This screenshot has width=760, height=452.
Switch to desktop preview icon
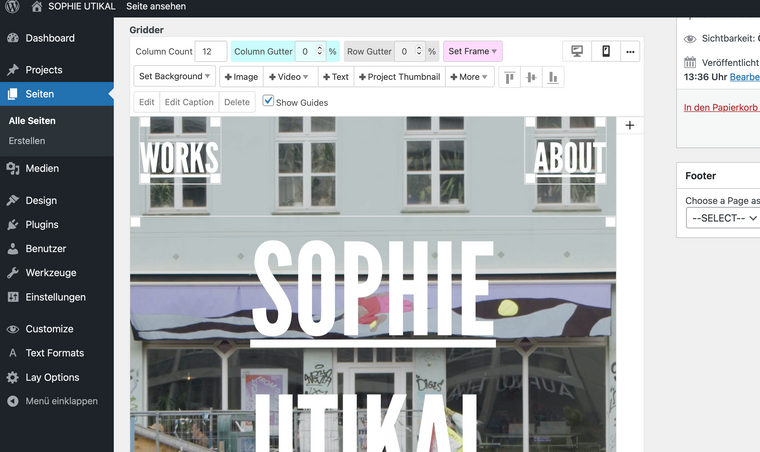point(577,51)
